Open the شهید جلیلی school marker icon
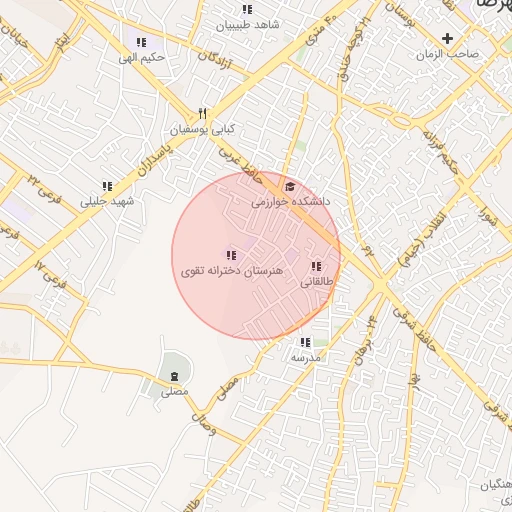The width and height of the screenshot is (512, 512). (107, 186)
